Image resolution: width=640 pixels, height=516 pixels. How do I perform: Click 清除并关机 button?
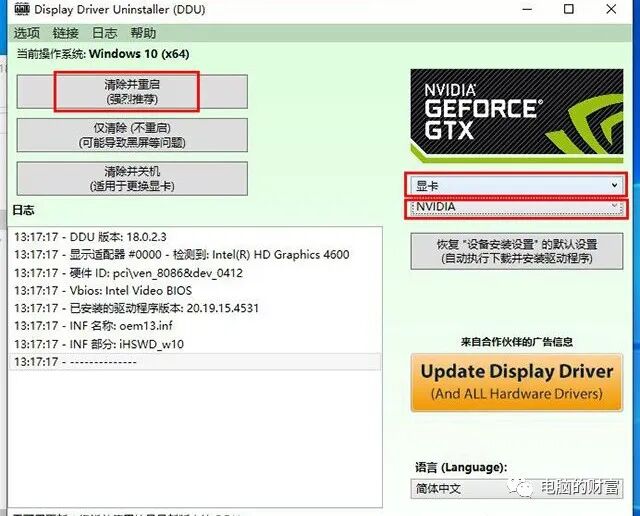point(132,178)
